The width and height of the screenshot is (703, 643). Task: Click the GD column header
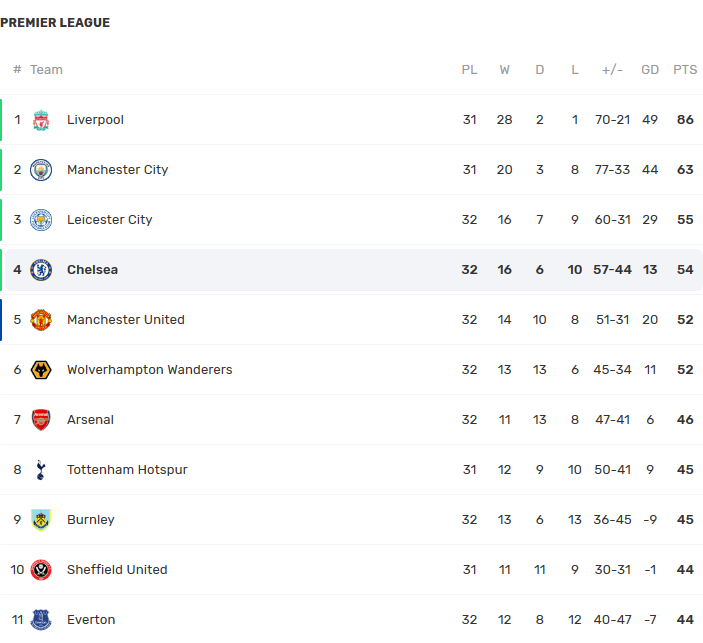(x=650, y=70)
